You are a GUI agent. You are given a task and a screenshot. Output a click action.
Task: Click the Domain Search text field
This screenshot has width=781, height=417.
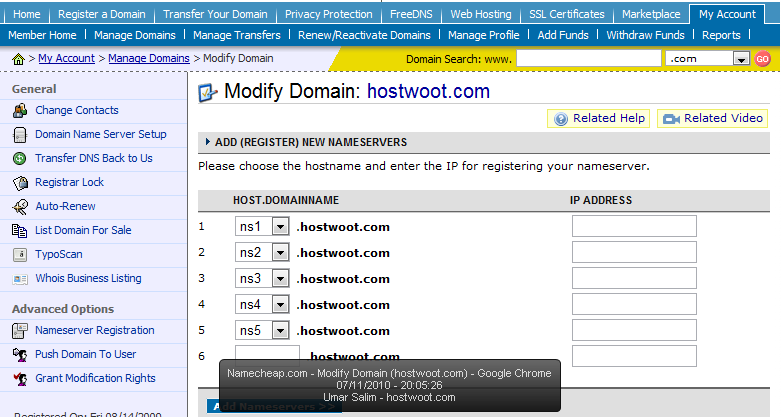click(x=589, y=59)
